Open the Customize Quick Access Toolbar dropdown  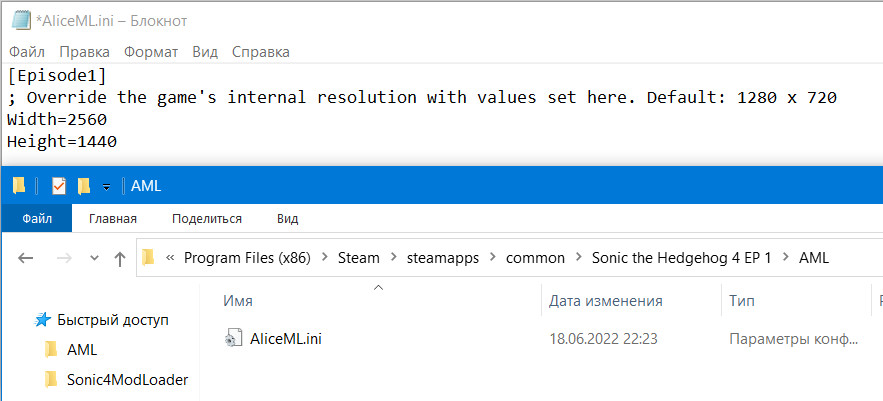(106, 187)
